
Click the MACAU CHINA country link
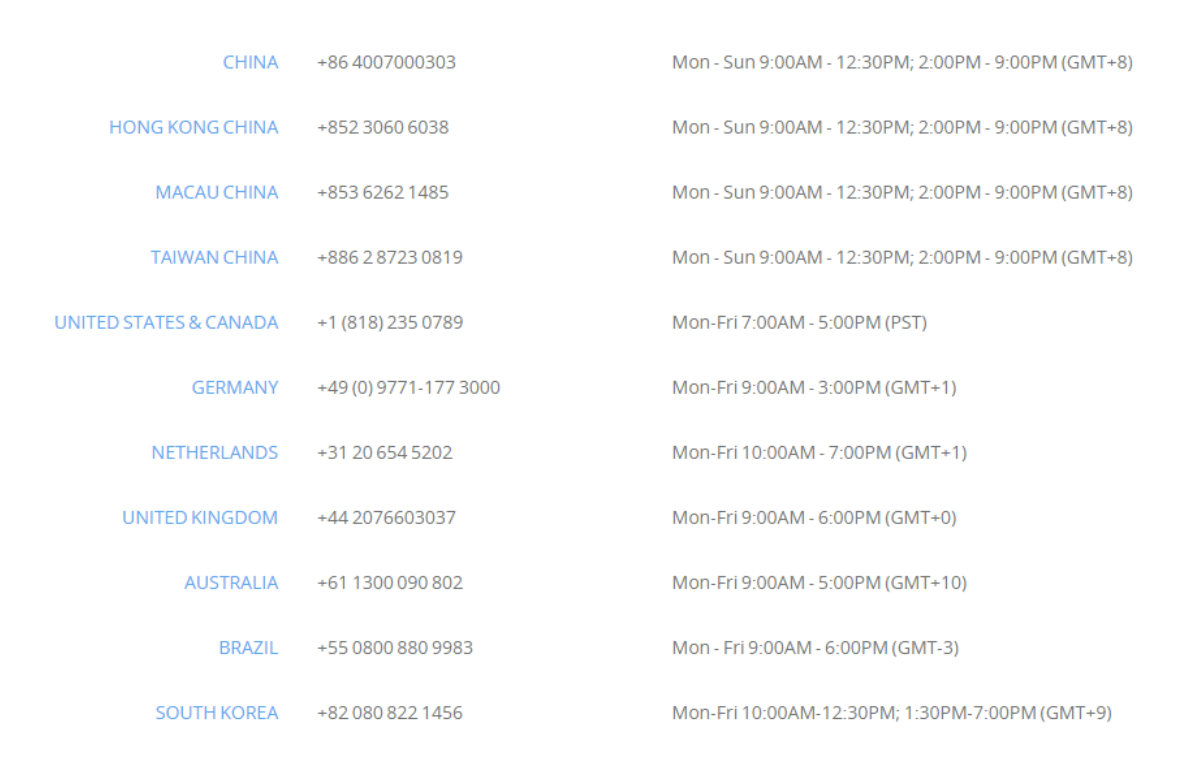point(217,192)
